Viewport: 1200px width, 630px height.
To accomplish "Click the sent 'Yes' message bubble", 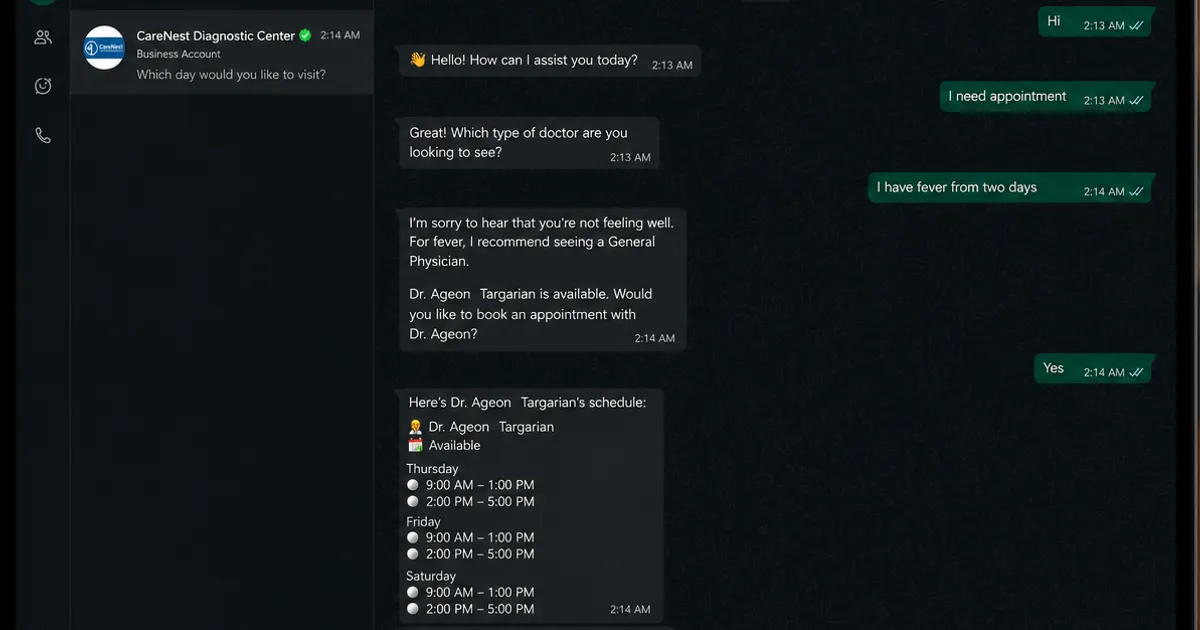I will click(1094, 369).
